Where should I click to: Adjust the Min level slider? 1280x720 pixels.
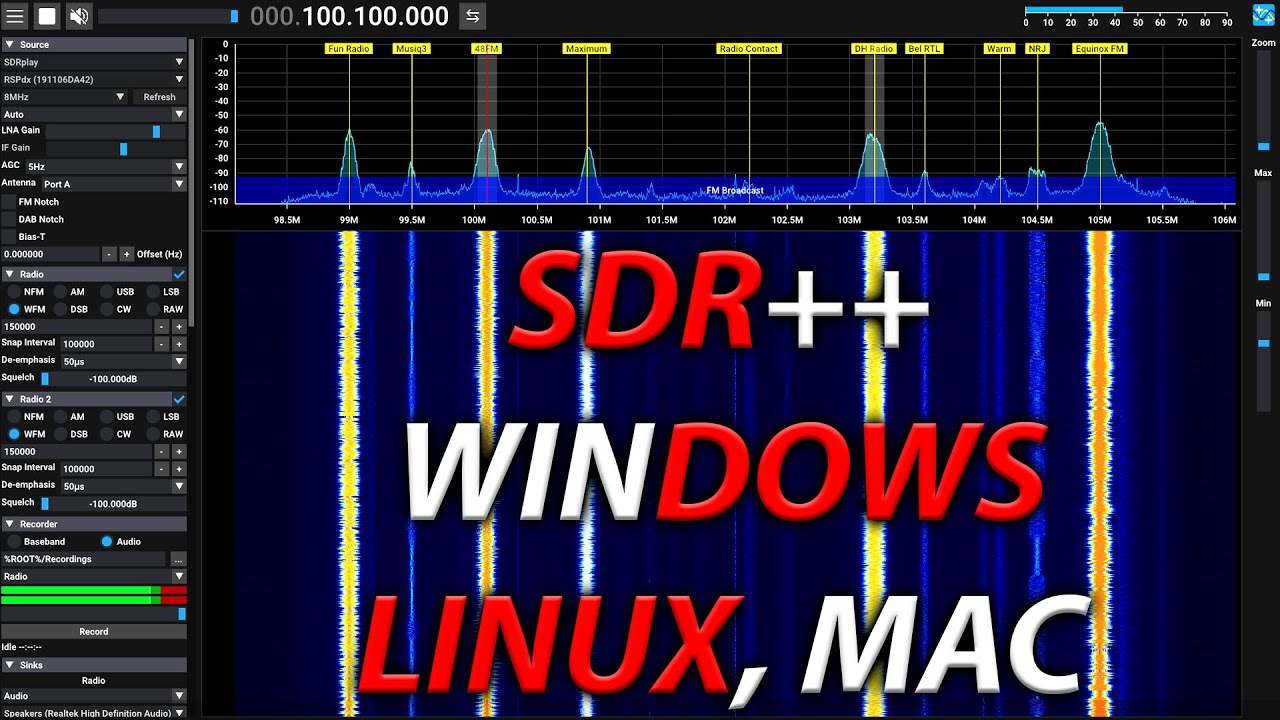click(1264, 362)
